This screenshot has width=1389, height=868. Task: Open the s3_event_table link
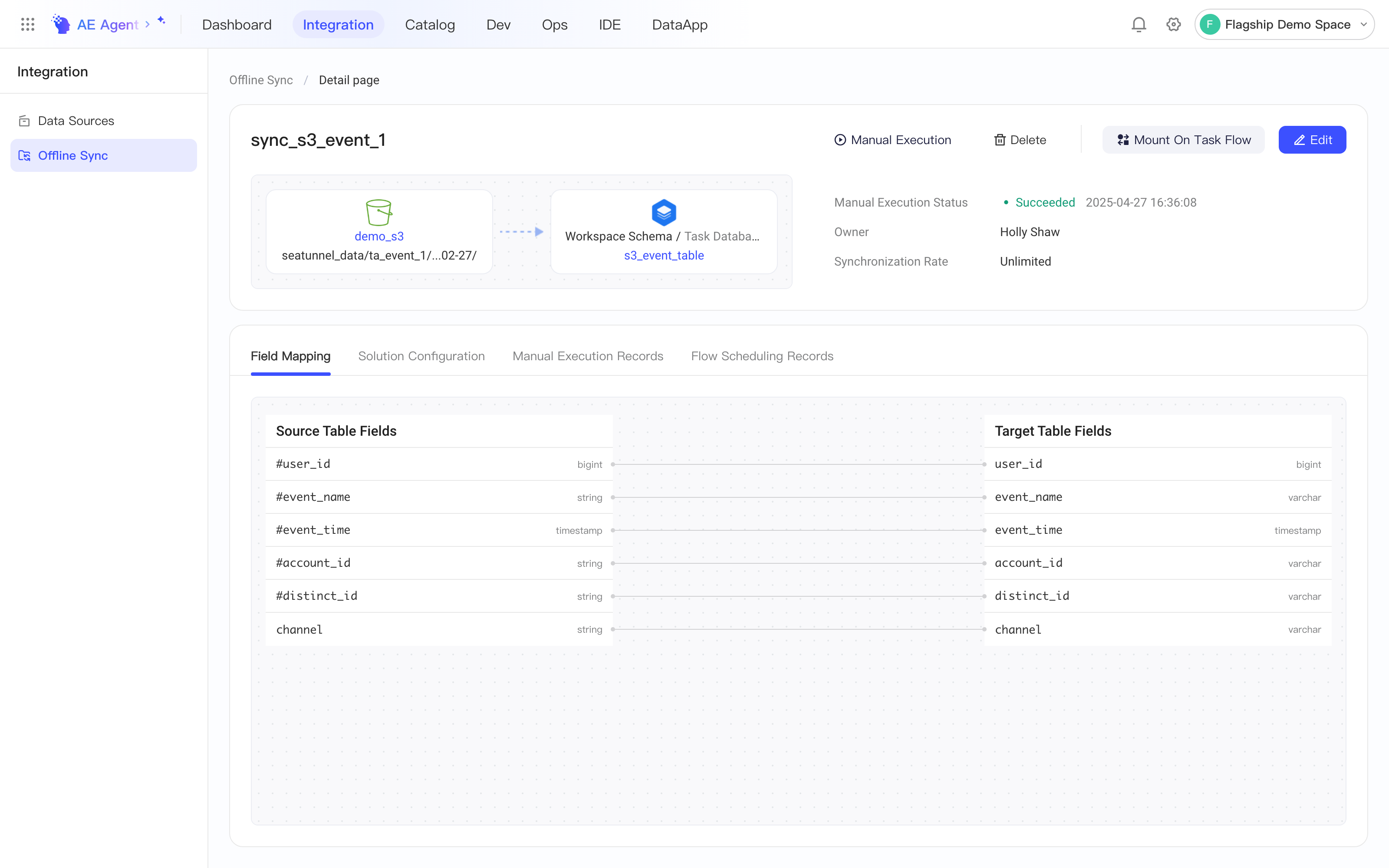click(664, 255)
